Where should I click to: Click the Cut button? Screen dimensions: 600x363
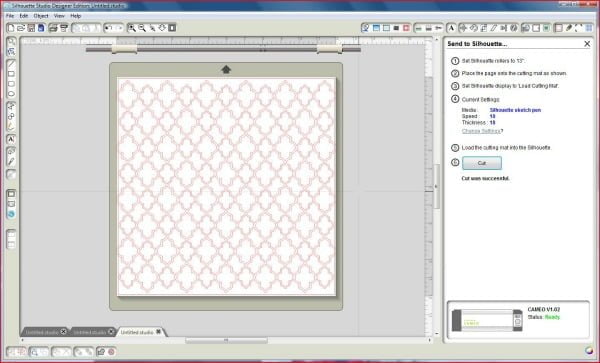pyautogui.click(x=482, y=163)
